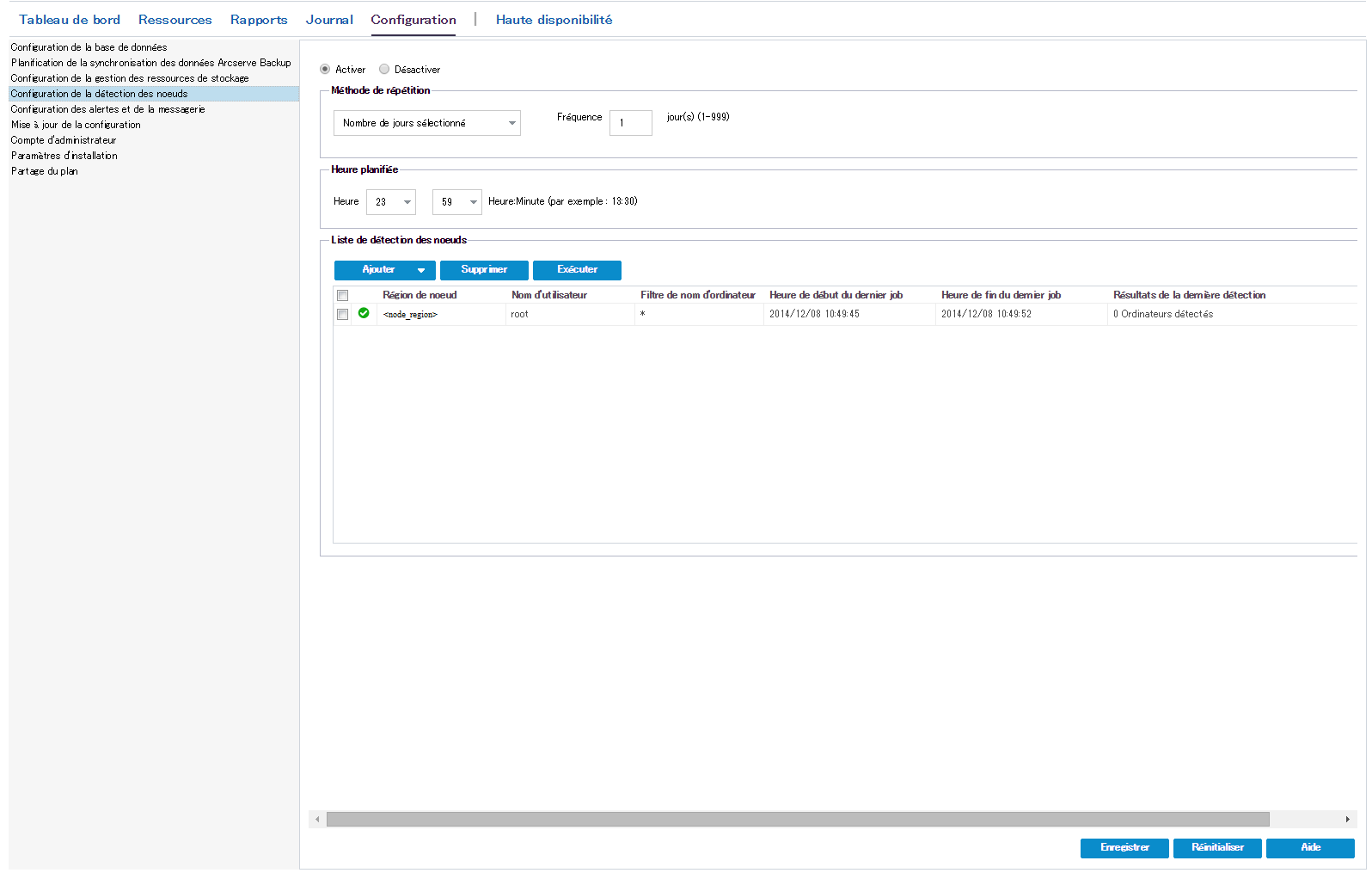Run detection with the Exécuter button

pos(577,270)
